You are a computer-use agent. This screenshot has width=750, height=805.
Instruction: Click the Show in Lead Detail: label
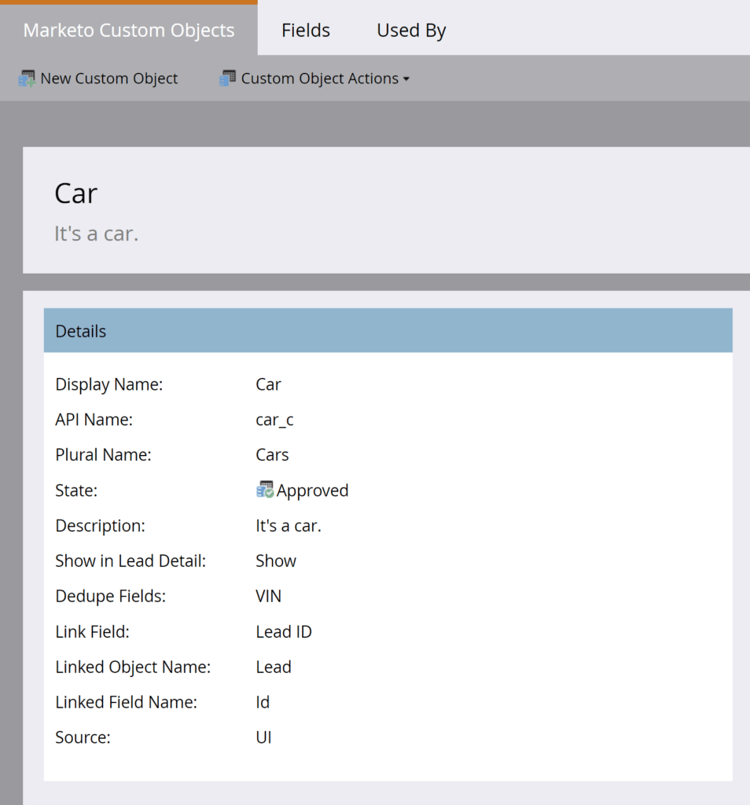click(130, 561)
